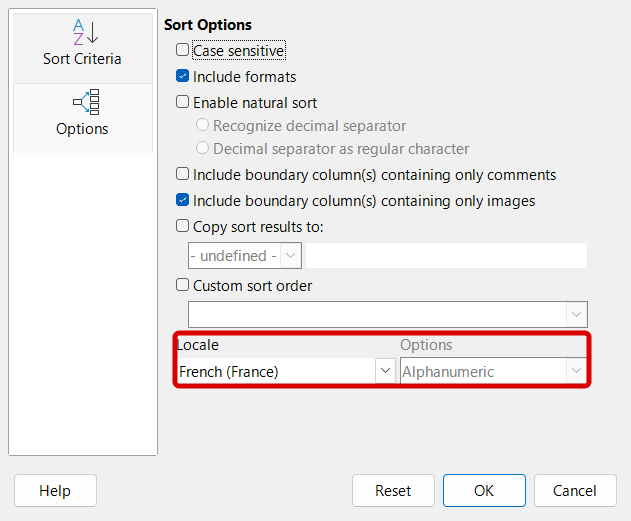Viewport: 631px width, 521px height.
Task: Click the Options tree-structure icon
Action: (82, 102)
